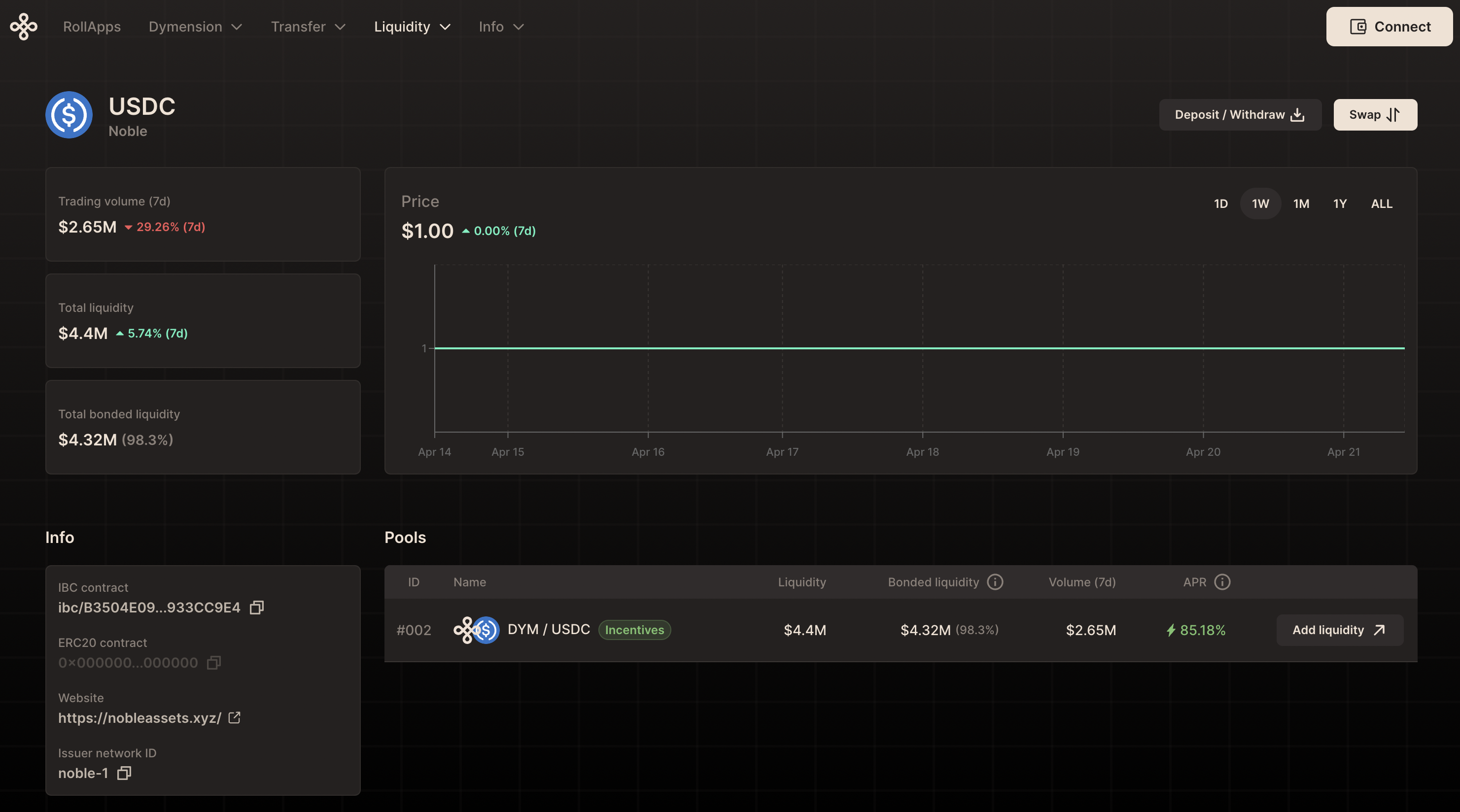Click the $2.65M trading volume value
Screen dimensions: 1460x812
[87, 227]
